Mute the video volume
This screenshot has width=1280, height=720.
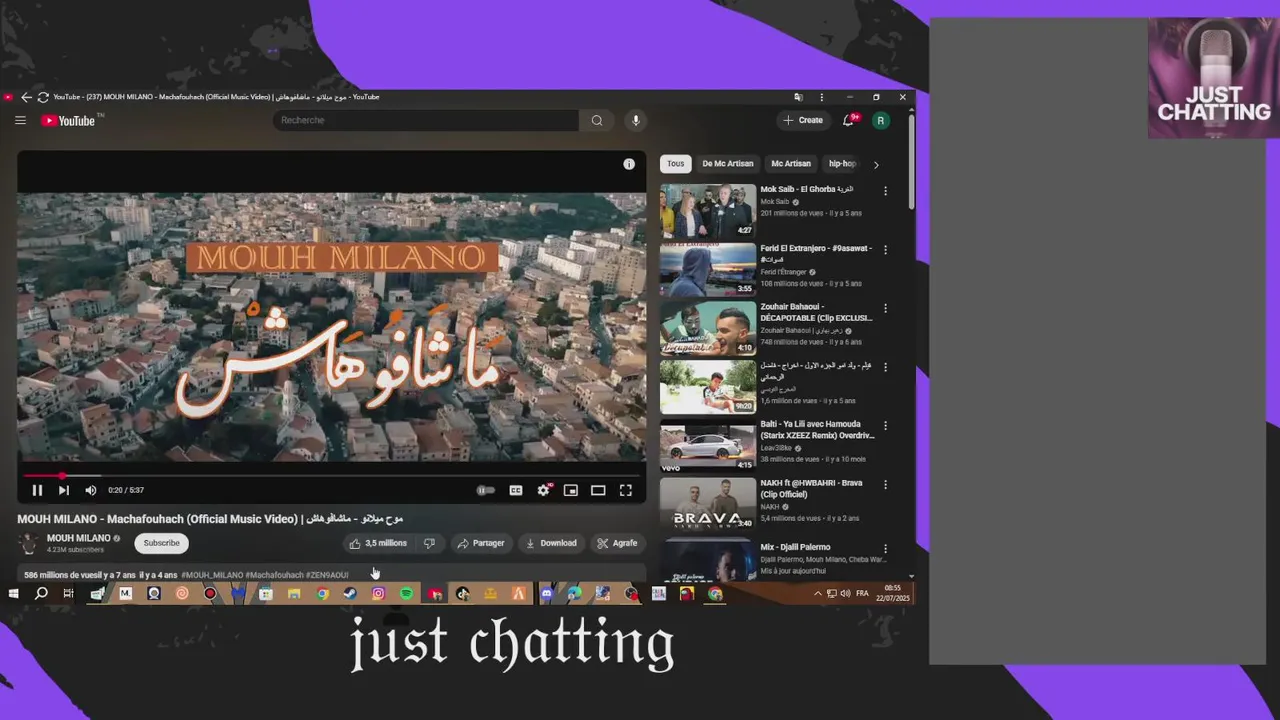coord(90,490)
